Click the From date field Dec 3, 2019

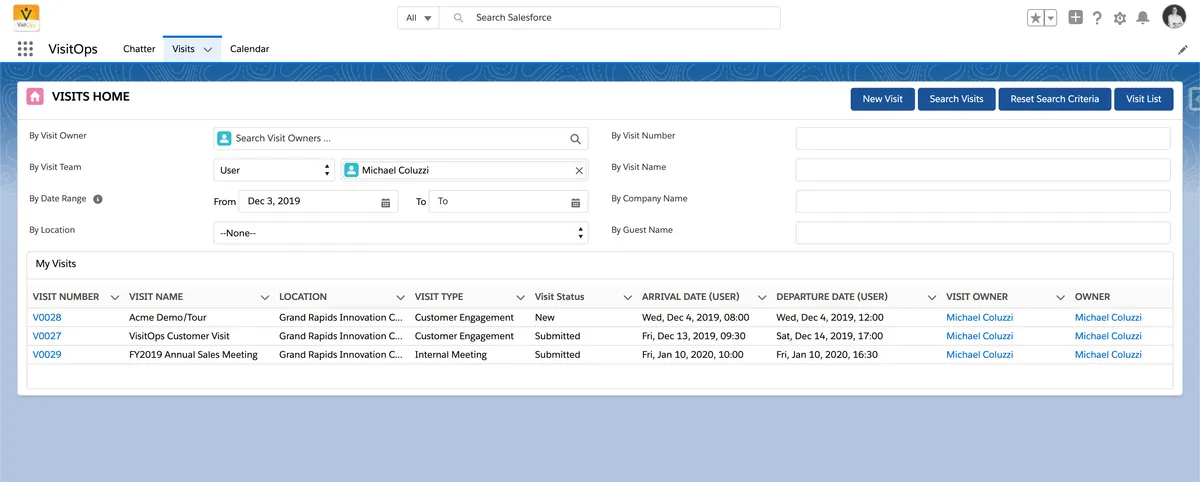click(319, 202)
